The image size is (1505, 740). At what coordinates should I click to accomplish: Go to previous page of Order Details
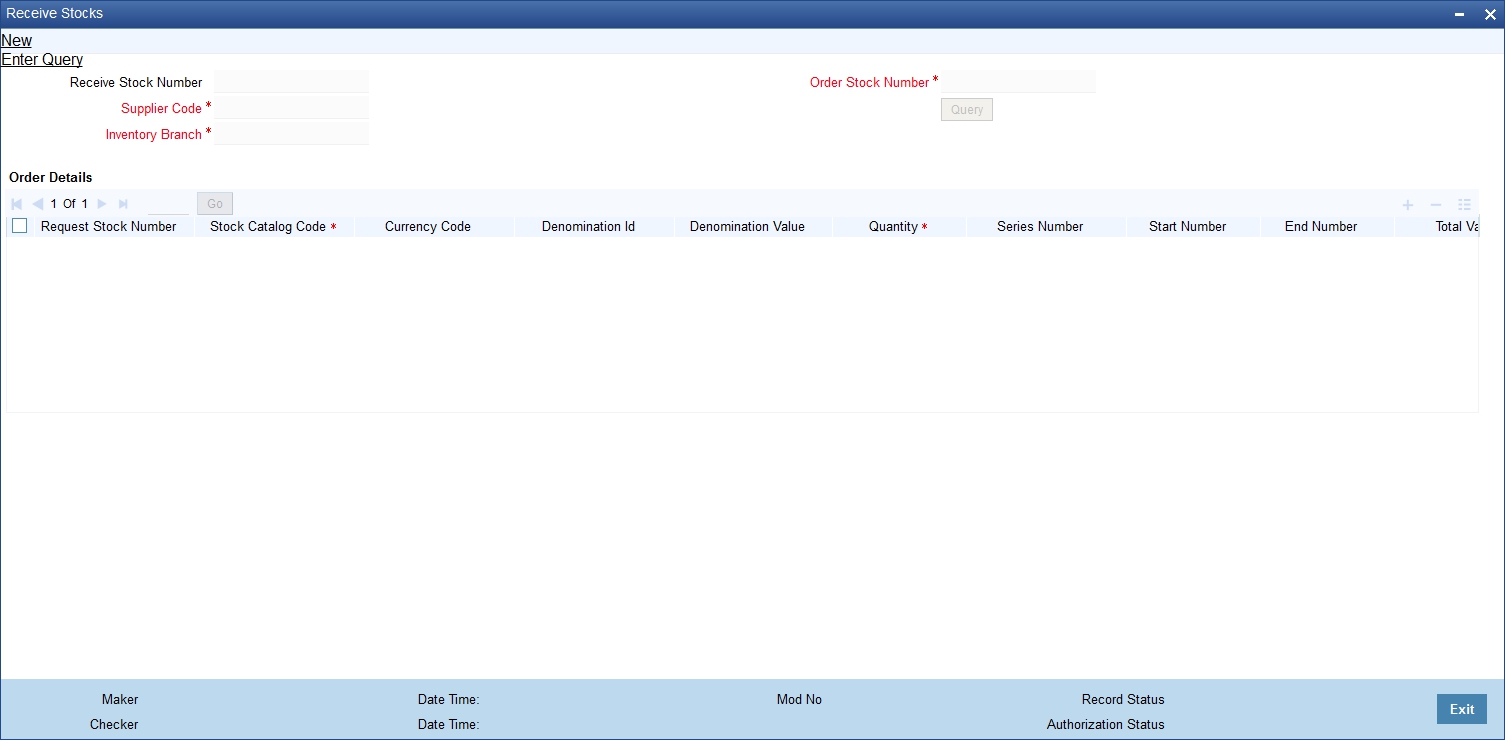[37, 204]
